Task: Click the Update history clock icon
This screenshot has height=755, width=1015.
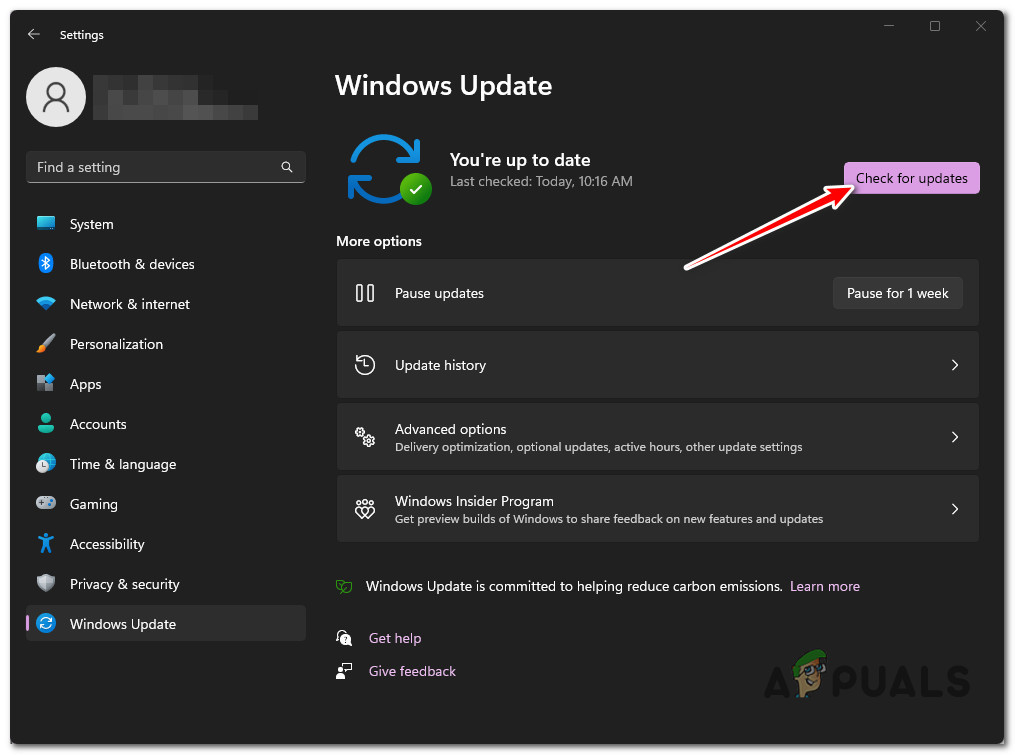Action: click(x=365, y=365)
